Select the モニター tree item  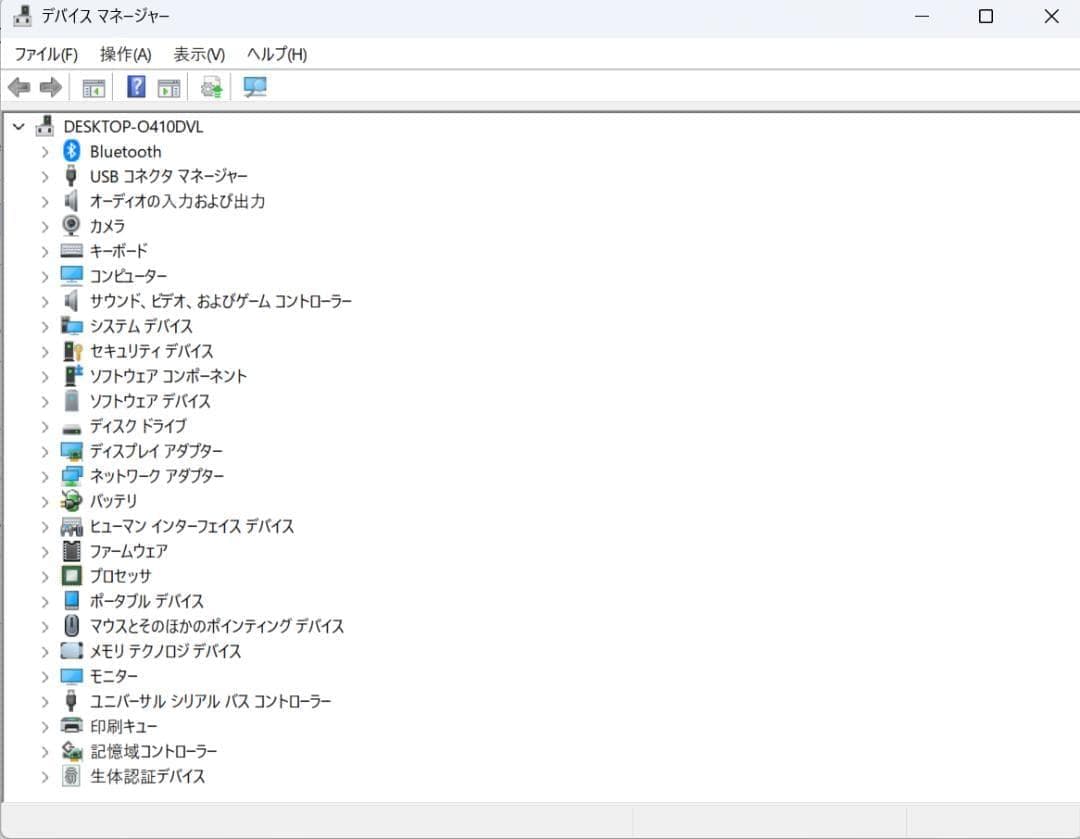point(113,676)
